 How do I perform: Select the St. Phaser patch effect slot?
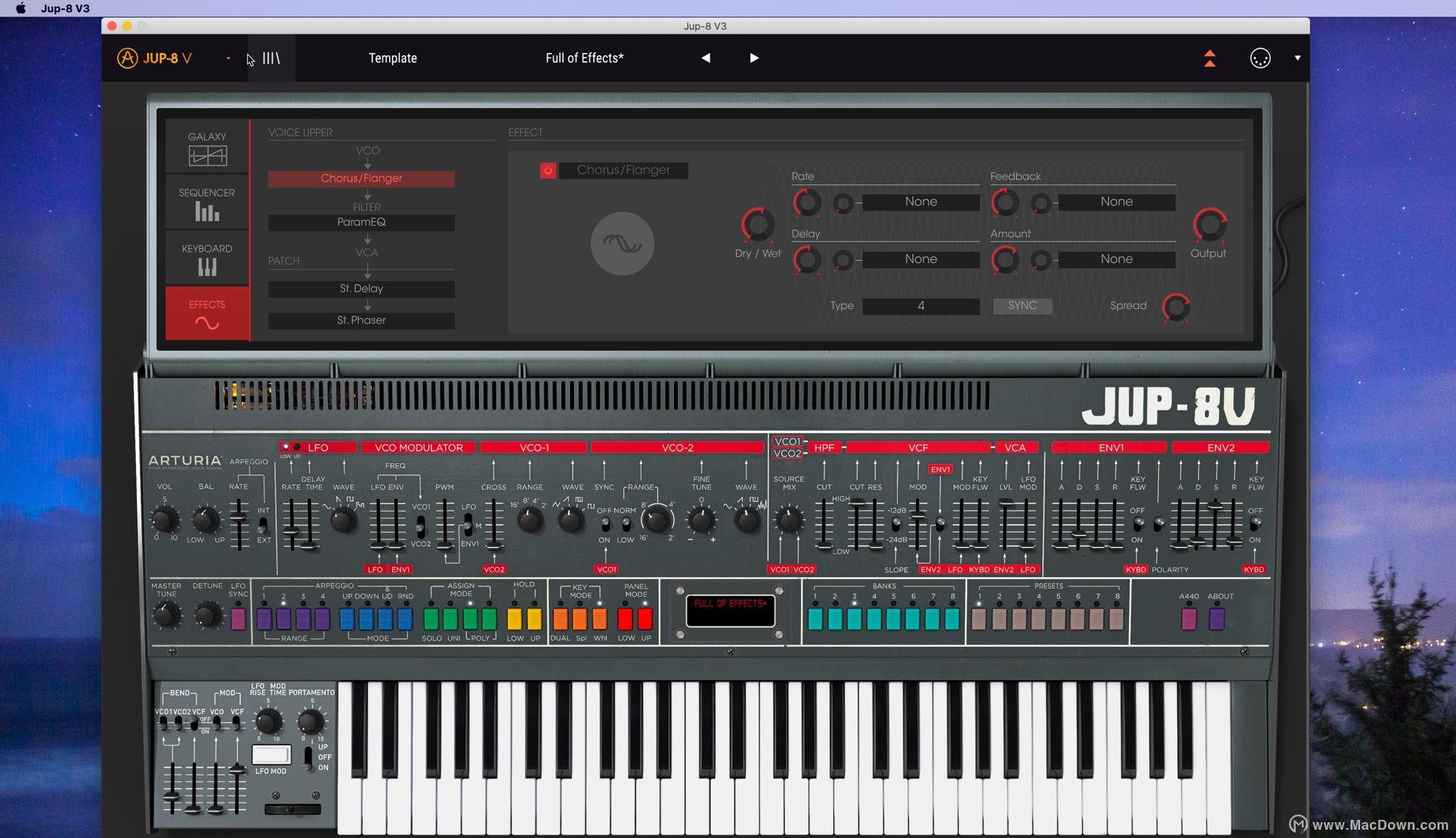pyautogui.click(x=361, y=320)
